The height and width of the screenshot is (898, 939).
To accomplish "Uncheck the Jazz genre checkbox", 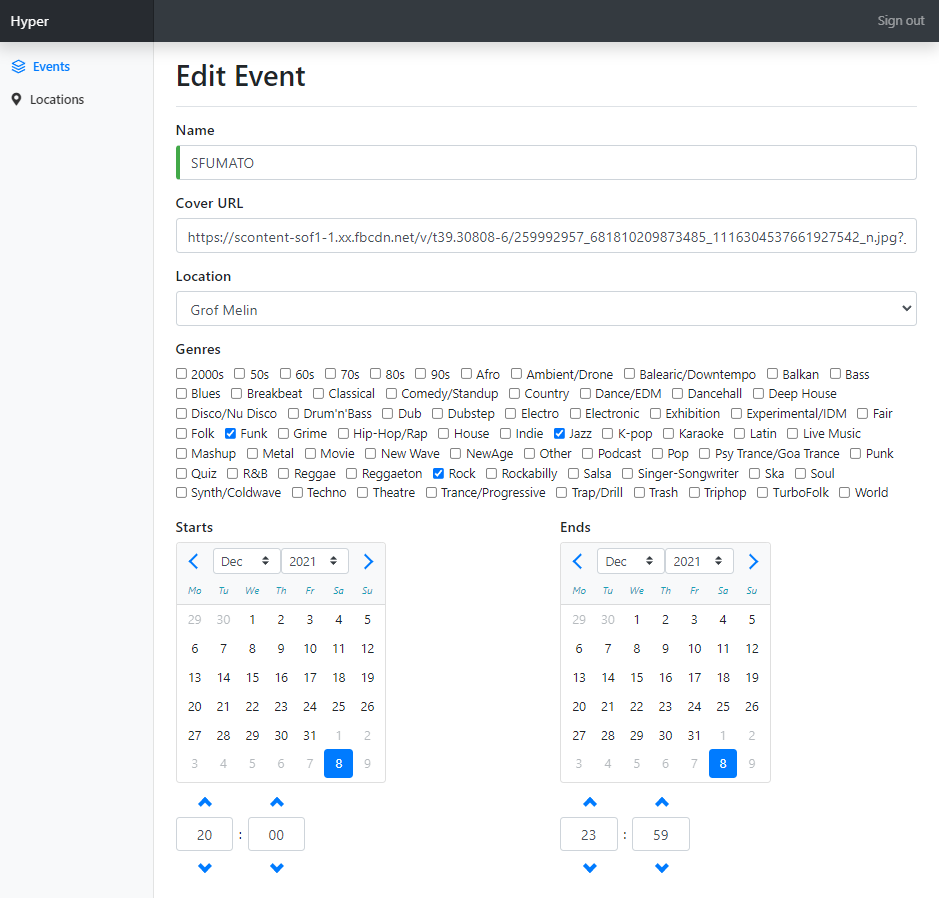I will click(x=560, y=434).
